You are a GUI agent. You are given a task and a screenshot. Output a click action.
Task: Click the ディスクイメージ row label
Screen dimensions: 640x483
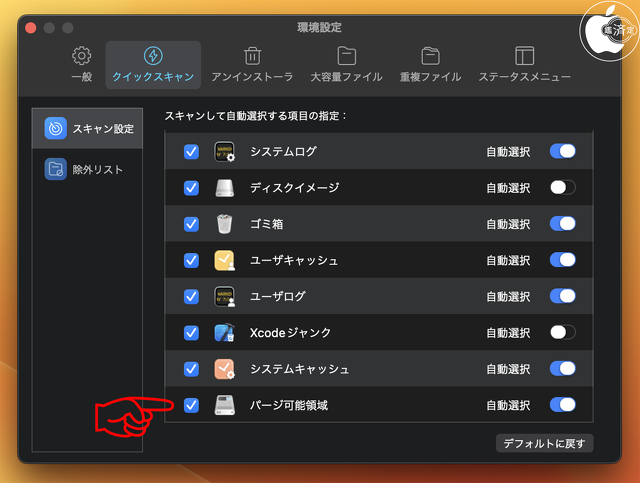[294, 188]
